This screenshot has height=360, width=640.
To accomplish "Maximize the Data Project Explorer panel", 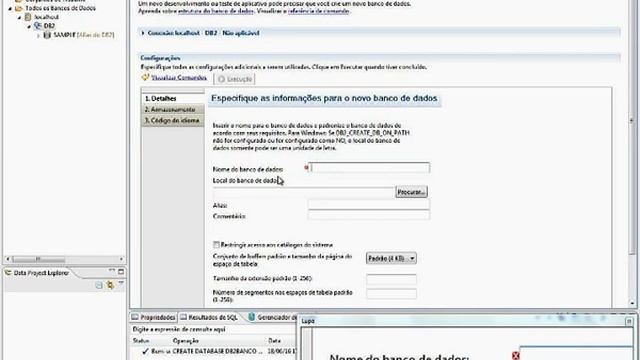I will (x=121, y=271).
